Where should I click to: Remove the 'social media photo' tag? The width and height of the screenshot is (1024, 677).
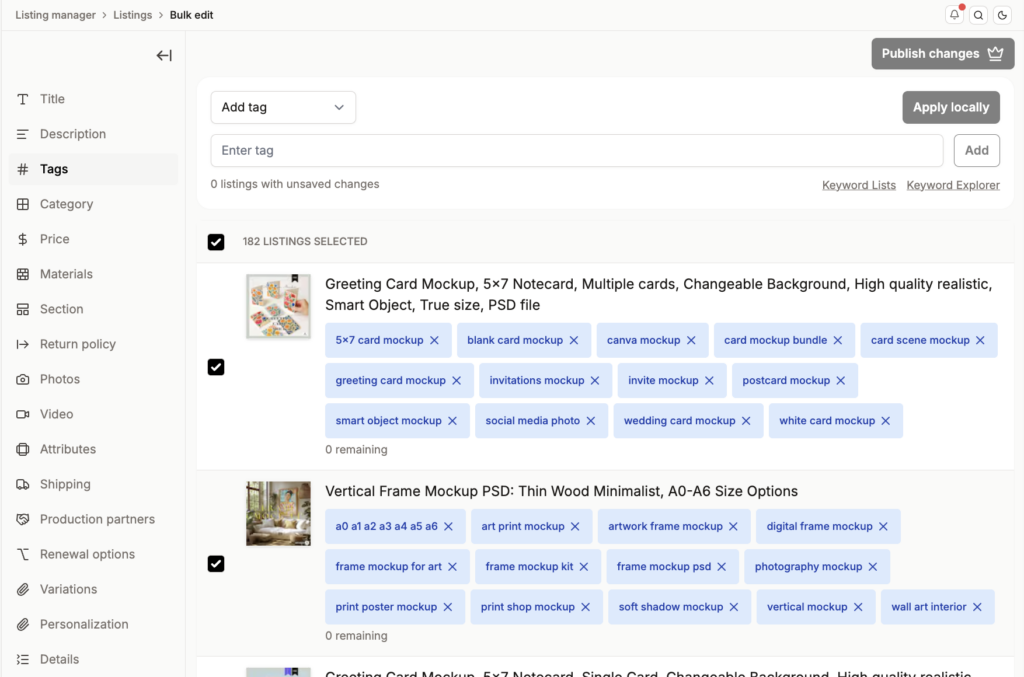(591, 421)
